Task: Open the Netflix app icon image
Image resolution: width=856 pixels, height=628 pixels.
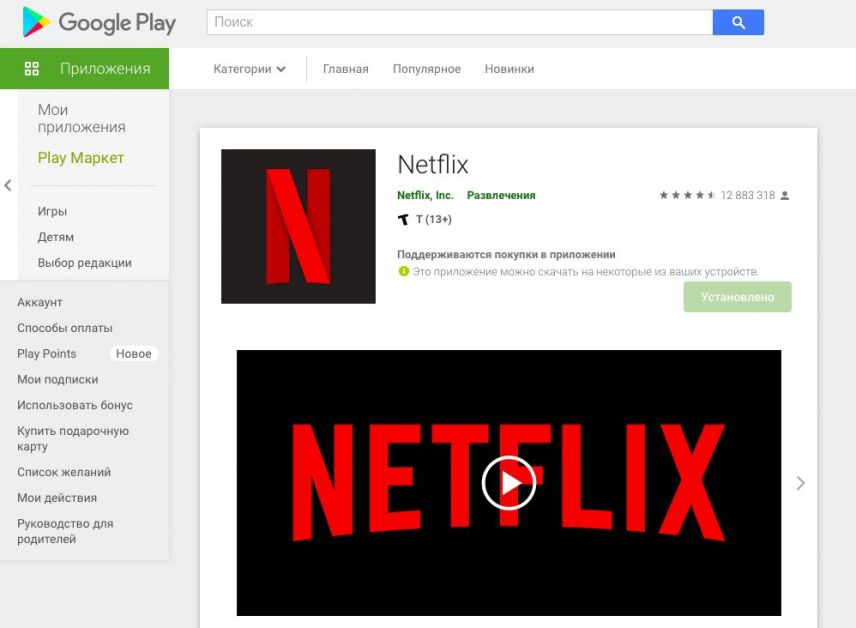Action: tap(298, 226)
